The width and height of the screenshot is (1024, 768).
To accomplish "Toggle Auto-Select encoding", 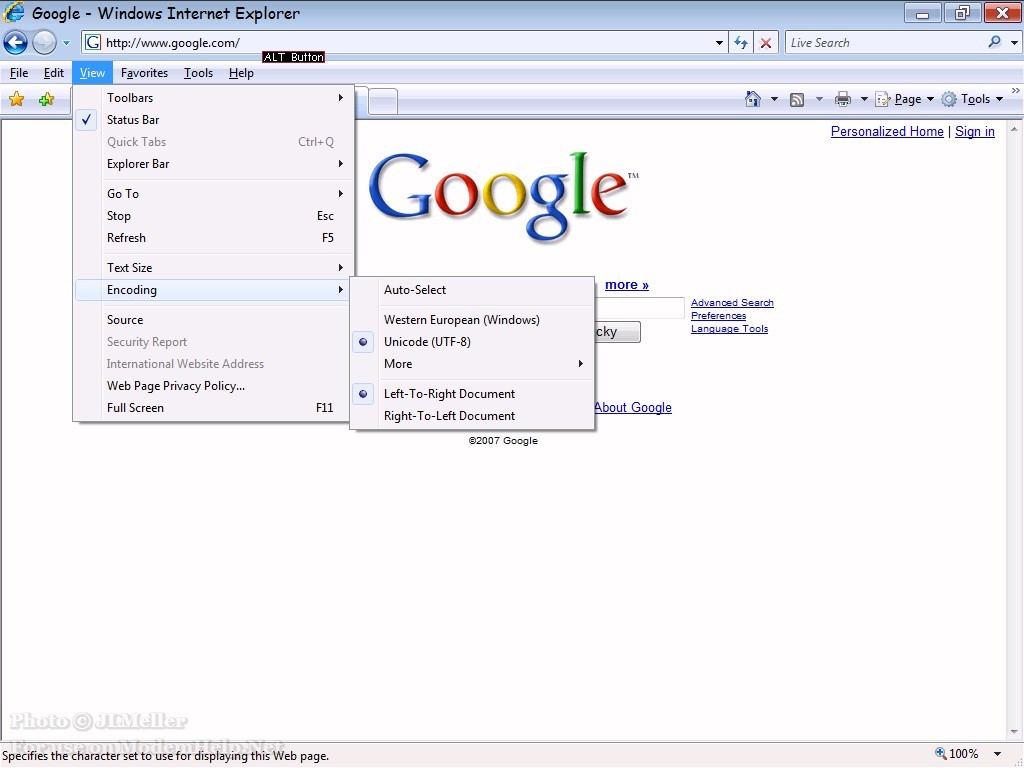I will click(x=472, y=290).
